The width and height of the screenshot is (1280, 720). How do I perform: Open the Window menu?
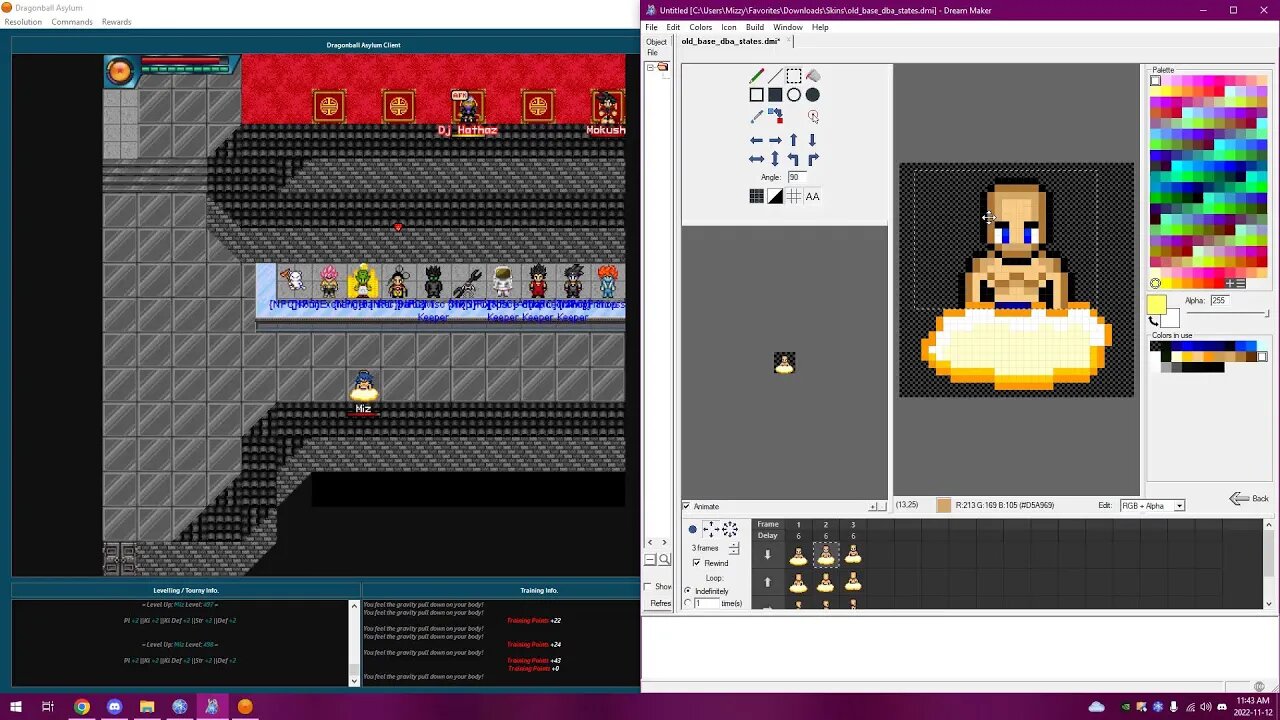click(788, 27)
